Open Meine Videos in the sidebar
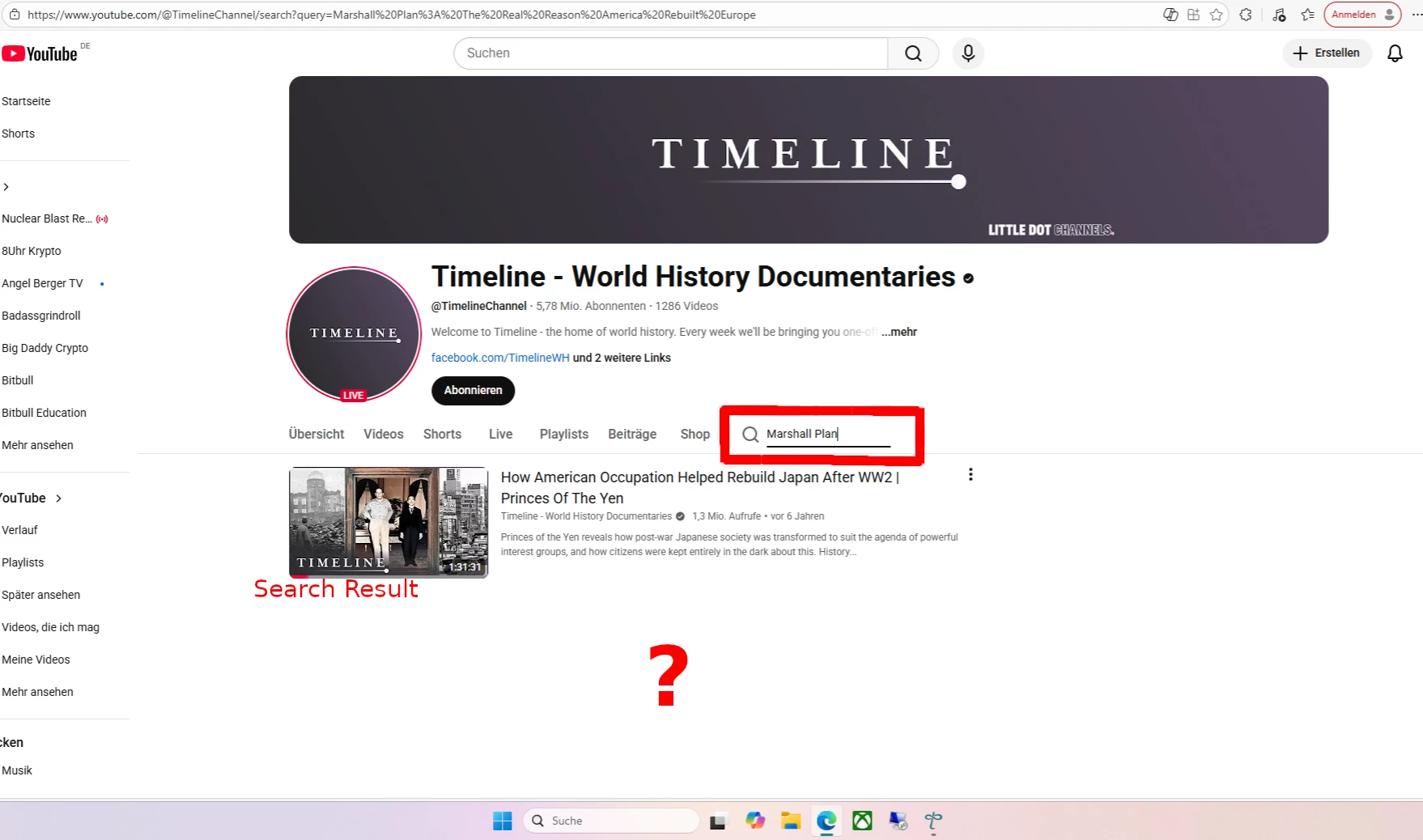1423x840 pixels. point(36,660)
